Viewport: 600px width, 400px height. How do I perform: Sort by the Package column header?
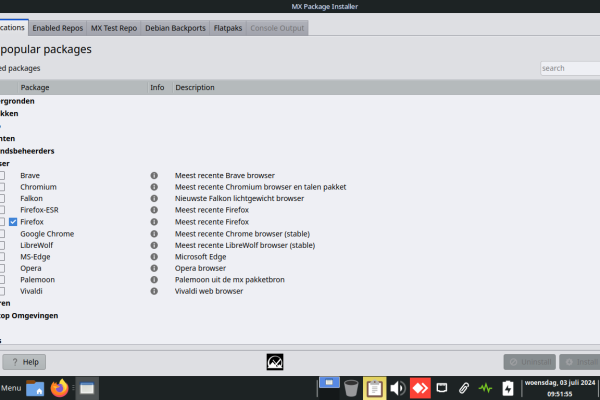[x=80, y=88]
